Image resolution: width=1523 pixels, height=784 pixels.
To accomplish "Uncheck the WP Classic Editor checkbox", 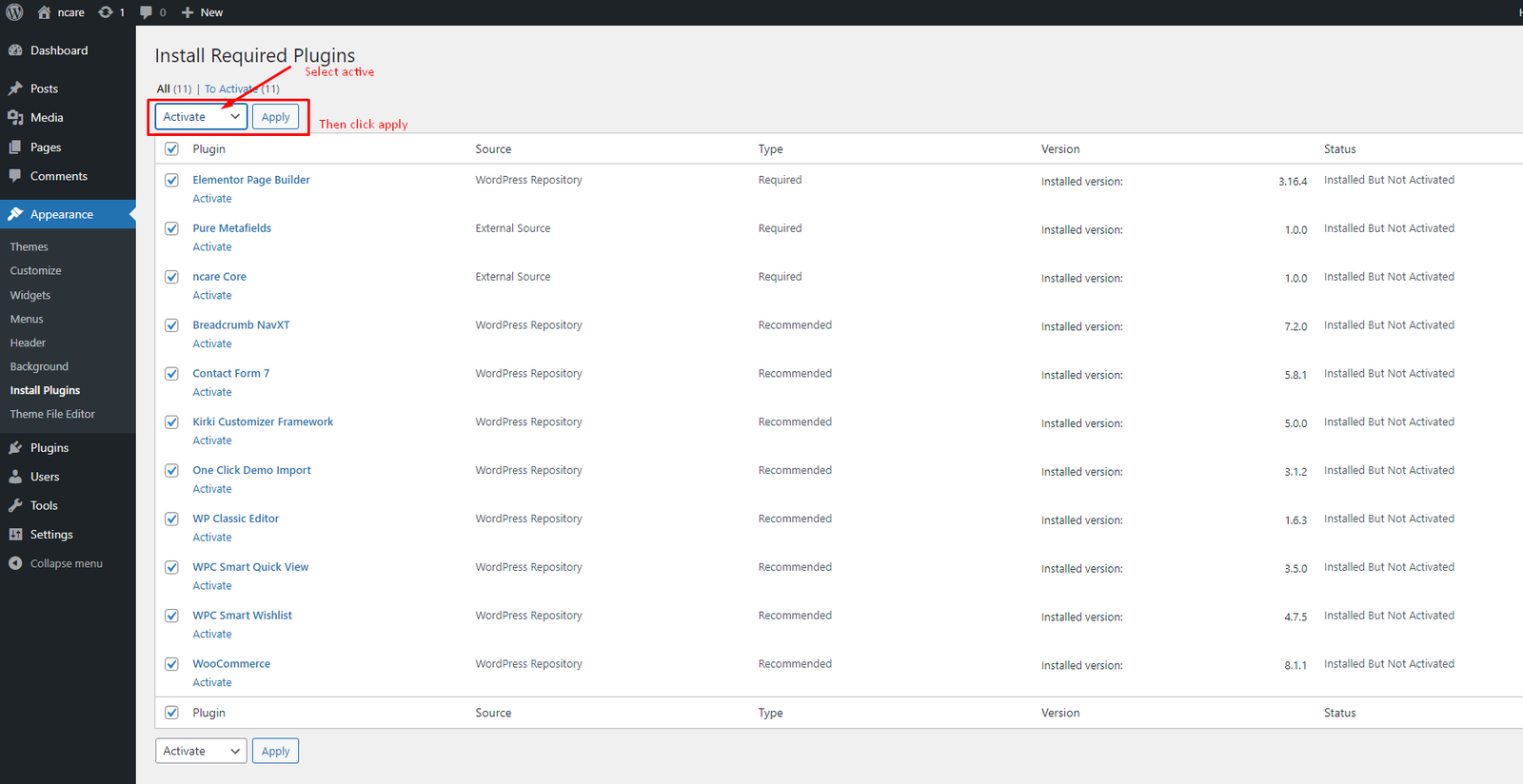I will tap(171, 519).
